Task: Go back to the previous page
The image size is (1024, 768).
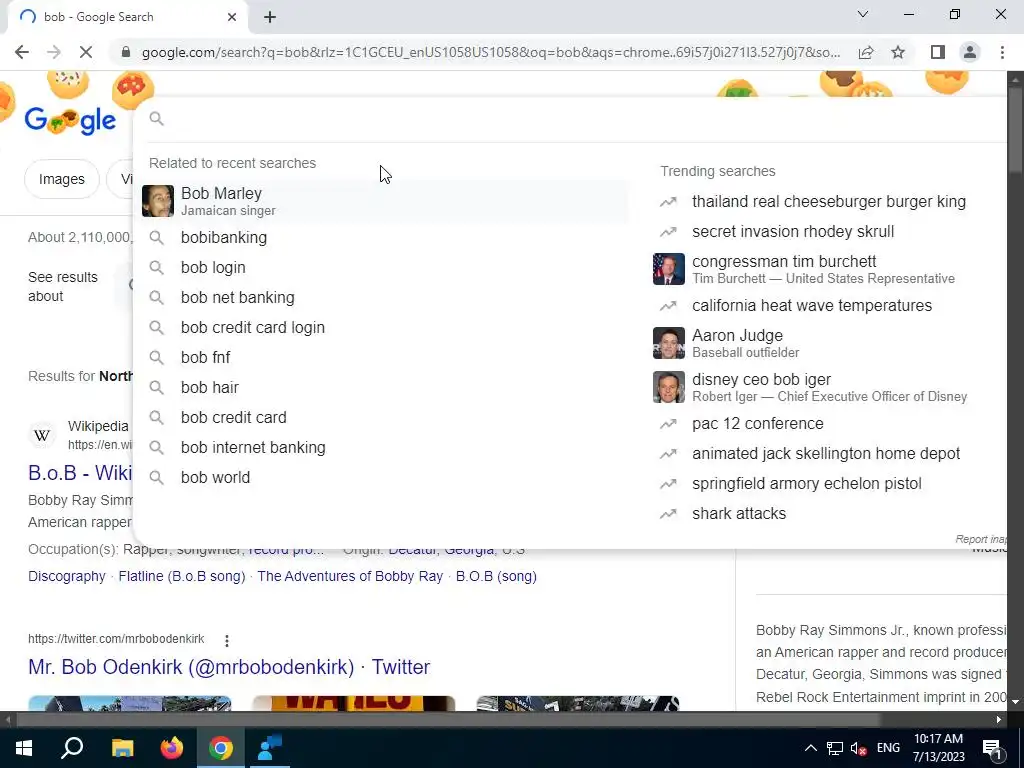Action: coord(22,52)
